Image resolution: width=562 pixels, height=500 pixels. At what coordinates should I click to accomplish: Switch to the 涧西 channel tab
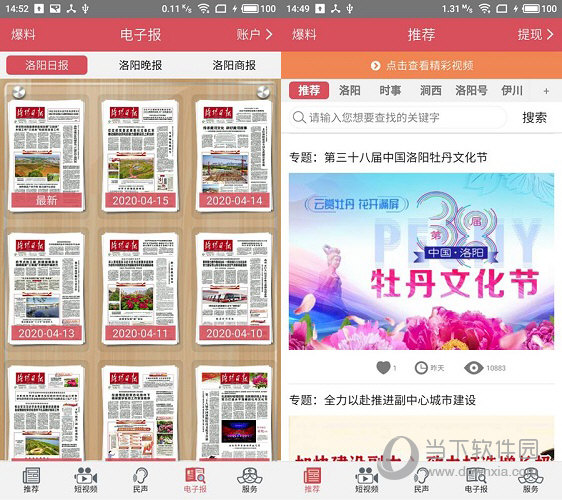430,90
